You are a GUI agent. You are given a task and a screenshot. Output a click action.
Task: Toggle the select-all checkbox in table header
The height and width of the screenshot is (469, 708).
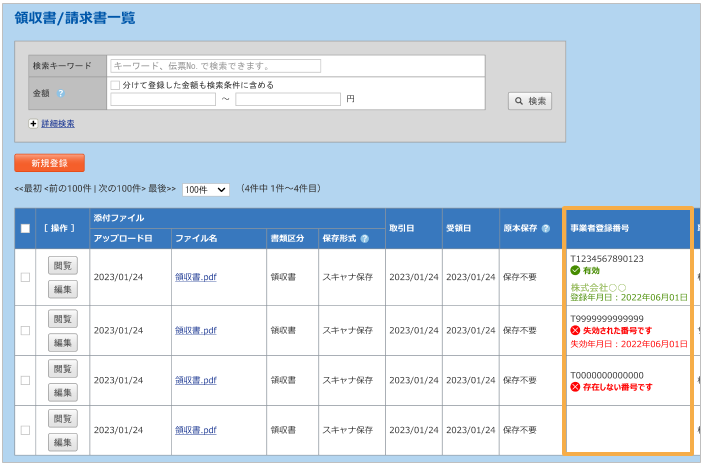click(x=25, y=229)
